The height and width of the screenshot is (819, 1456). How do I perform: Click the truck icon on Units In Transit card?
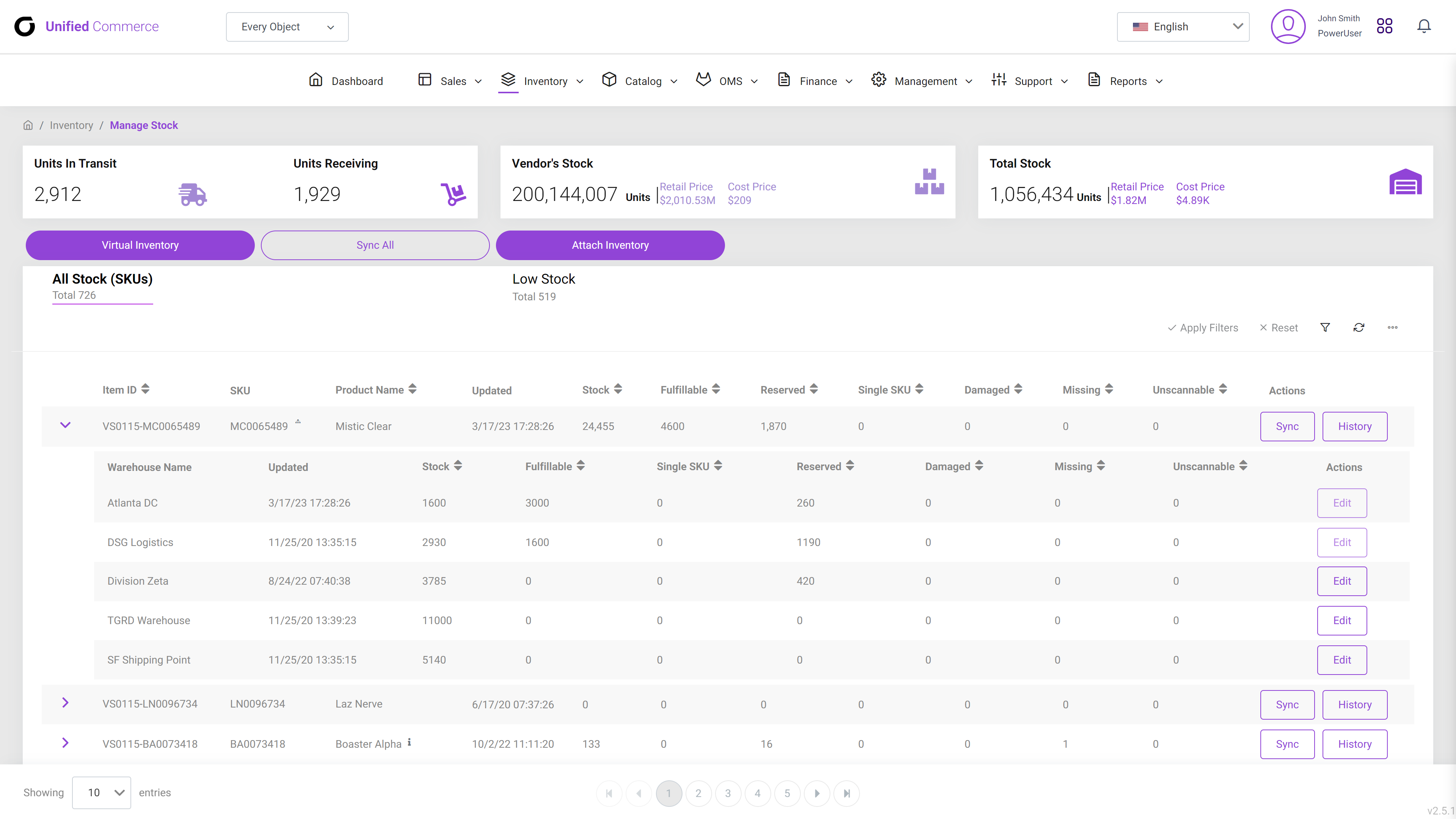coord(192,195)
